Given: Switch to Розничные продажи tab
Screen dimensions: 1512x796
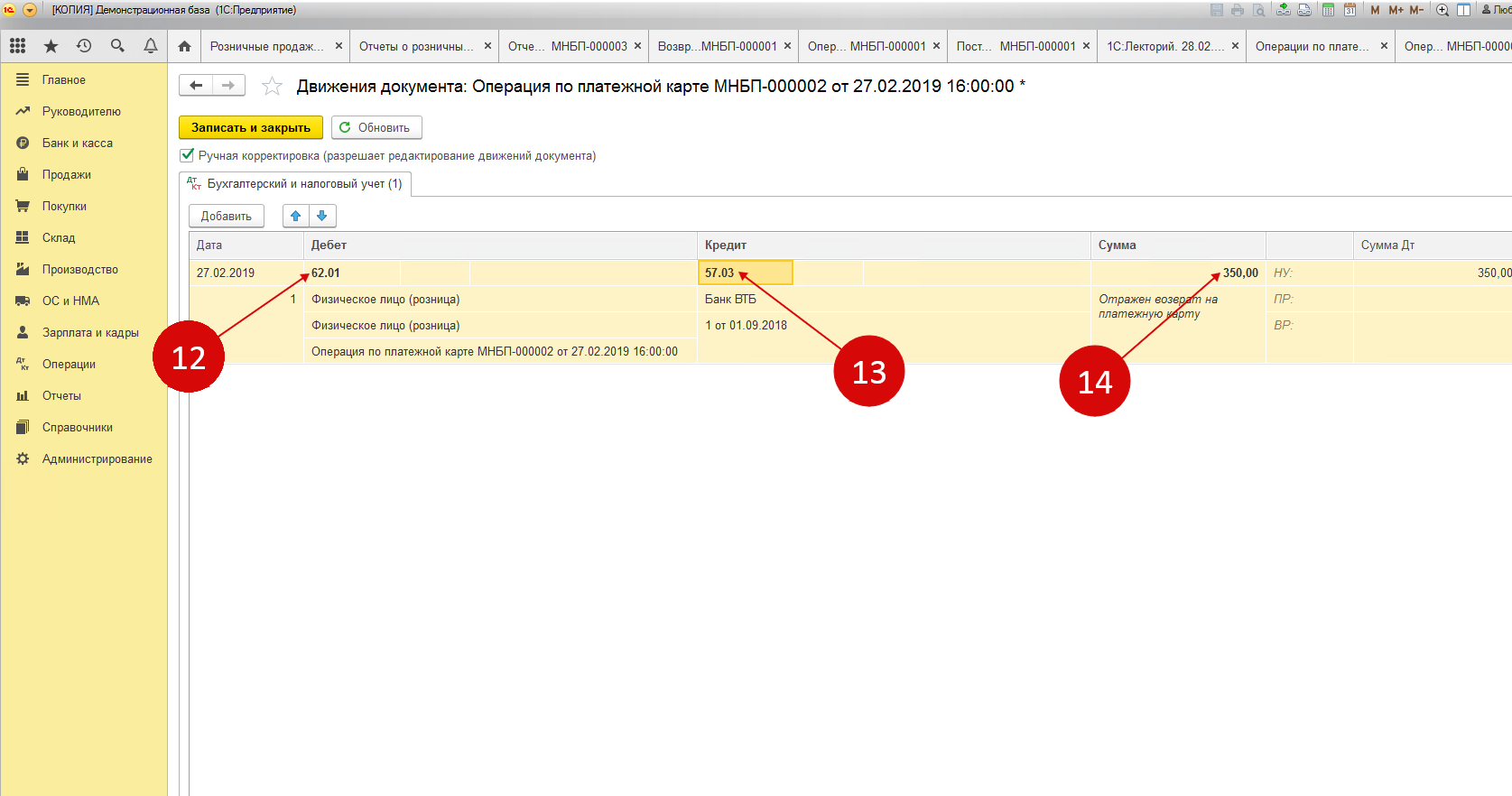Looking at the screenshot, I should tap(263, 46).
